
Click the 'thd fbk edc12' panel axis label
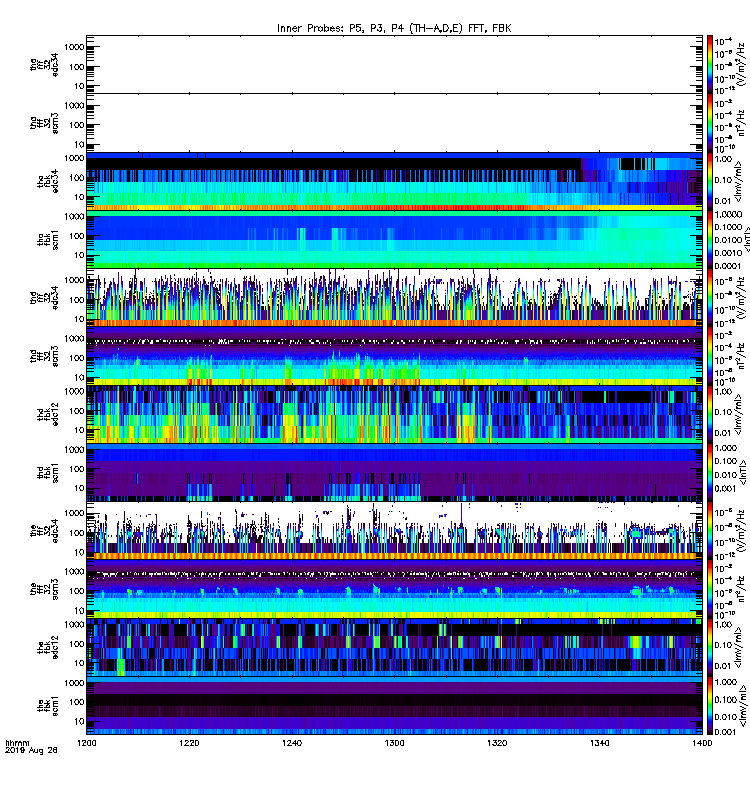point(48,415)
